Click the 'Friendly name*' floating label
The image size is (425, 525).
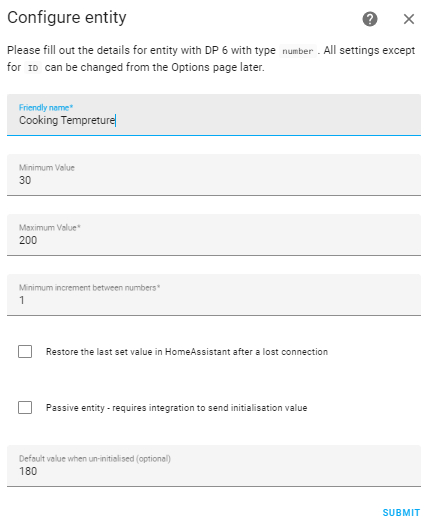(x=46, y=107)
